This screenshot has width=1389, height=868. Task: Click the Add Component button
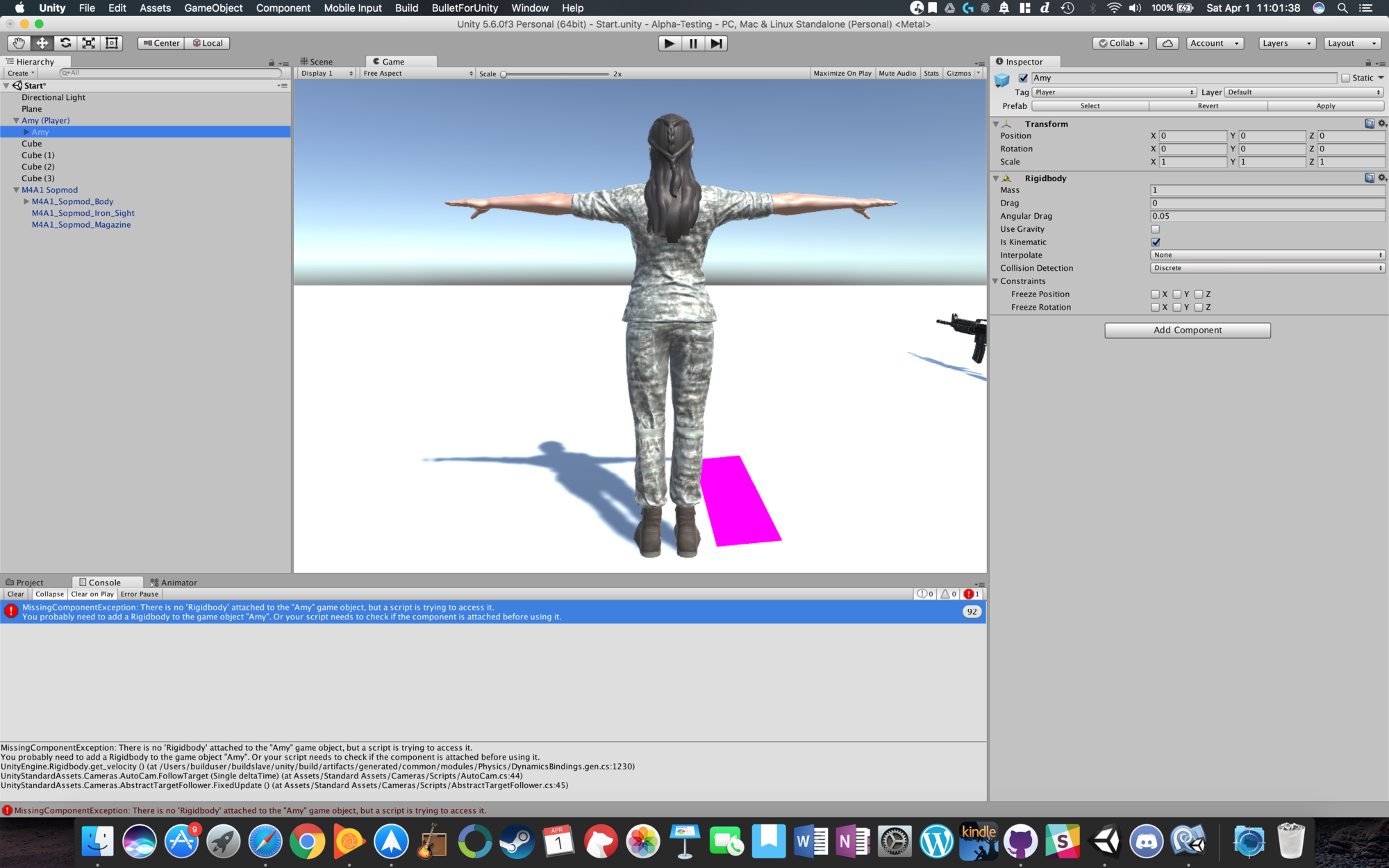(x=1187, y=330)
